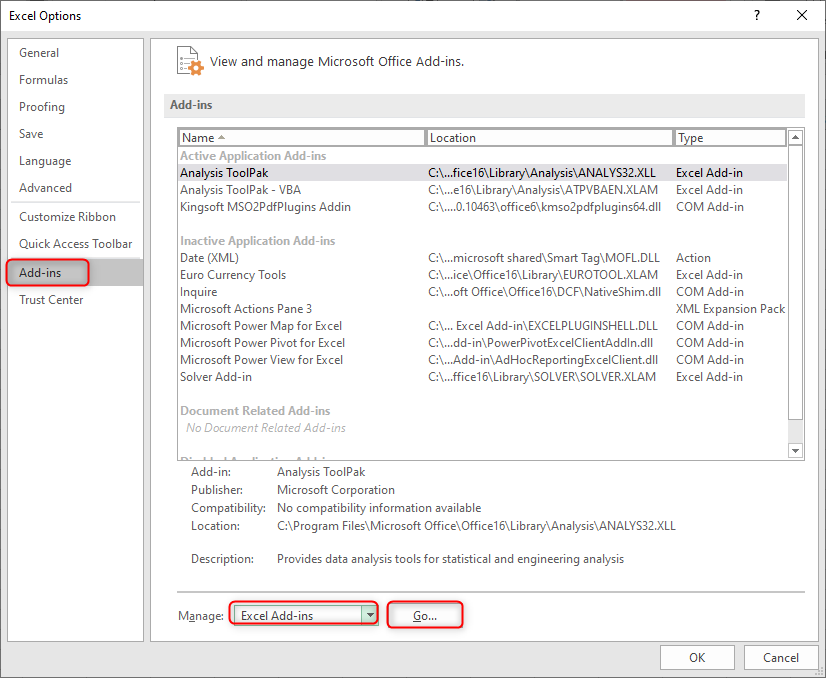Click the list scroll up arrow

coord(795,137)
